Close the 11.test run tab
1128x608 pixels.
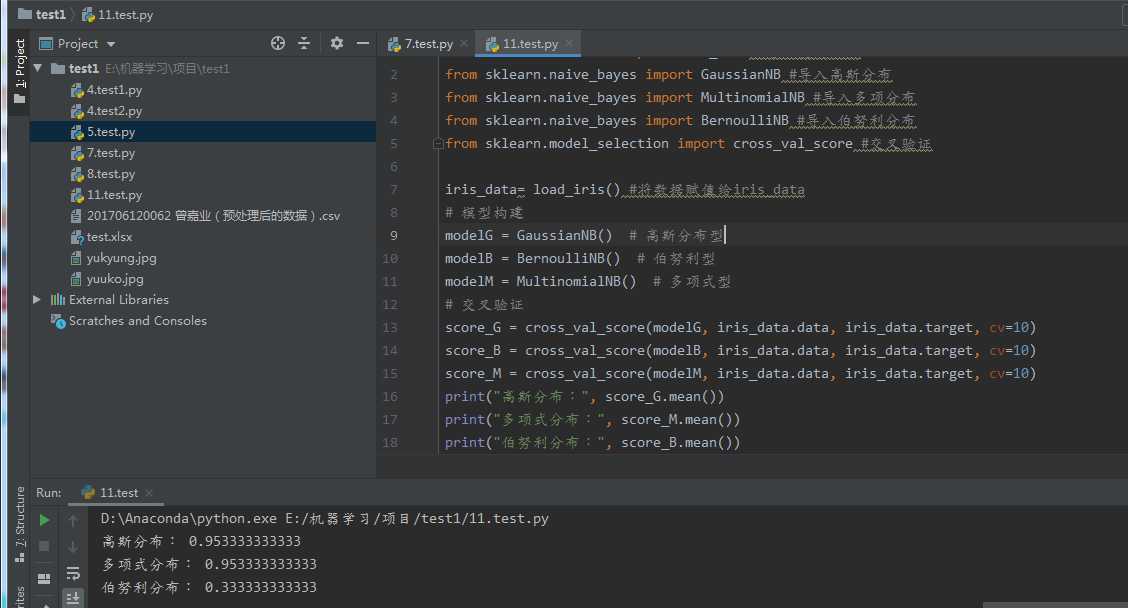(149, 493)
